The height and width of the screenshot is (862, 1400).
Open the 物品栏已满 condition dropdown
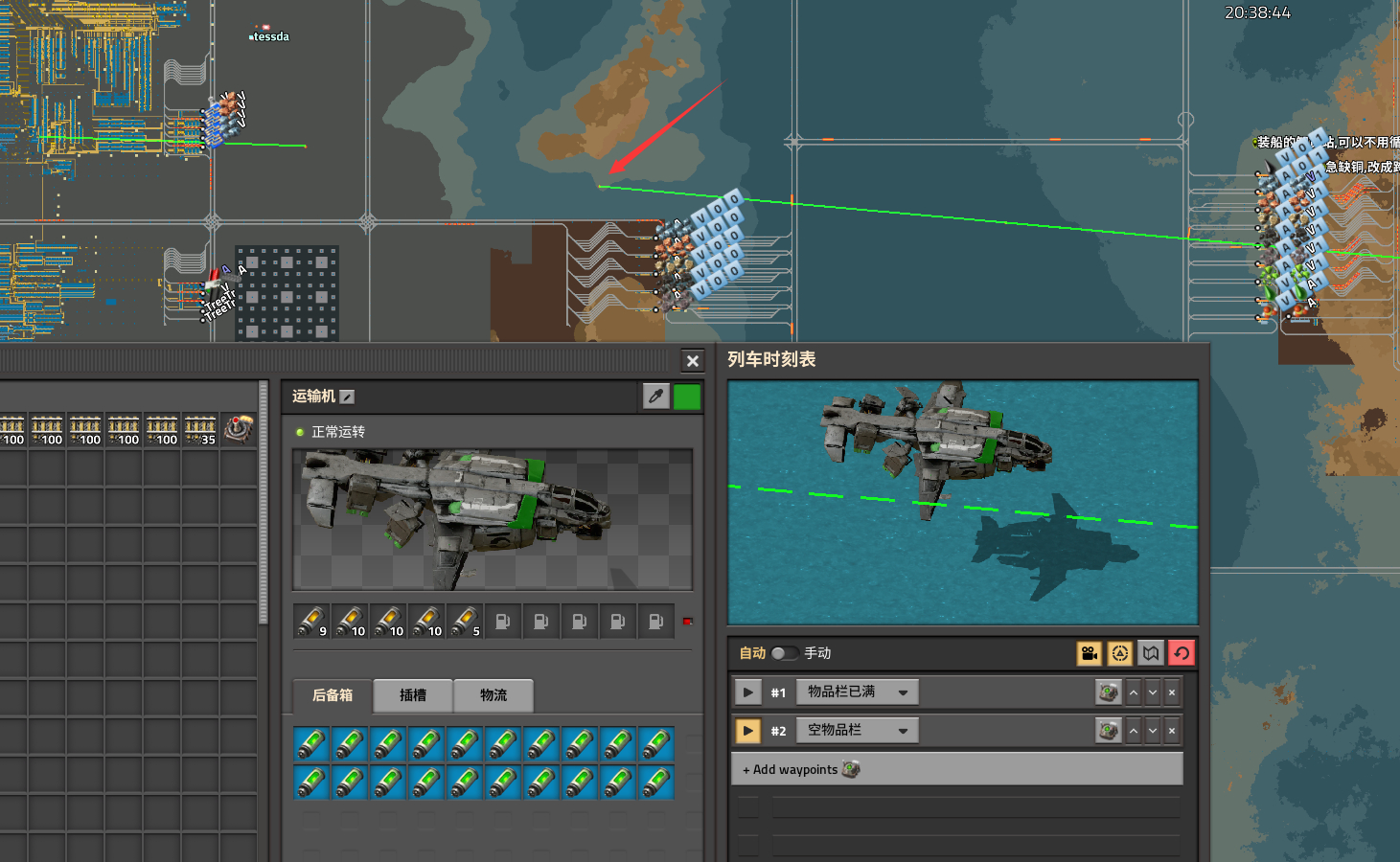coord(858,692)
